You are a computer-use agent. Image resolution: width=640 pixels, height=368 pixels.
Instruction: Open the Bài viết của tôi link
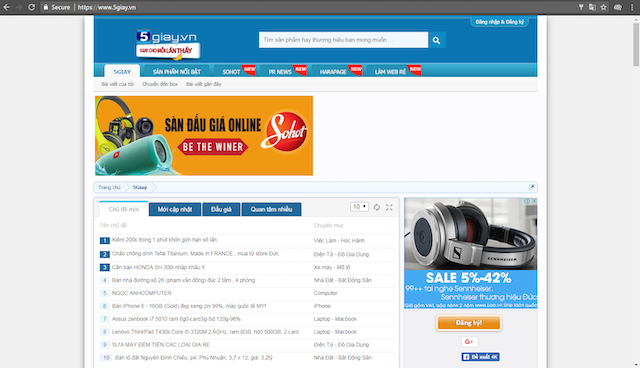pyautogui.click(x=118, y=84)
